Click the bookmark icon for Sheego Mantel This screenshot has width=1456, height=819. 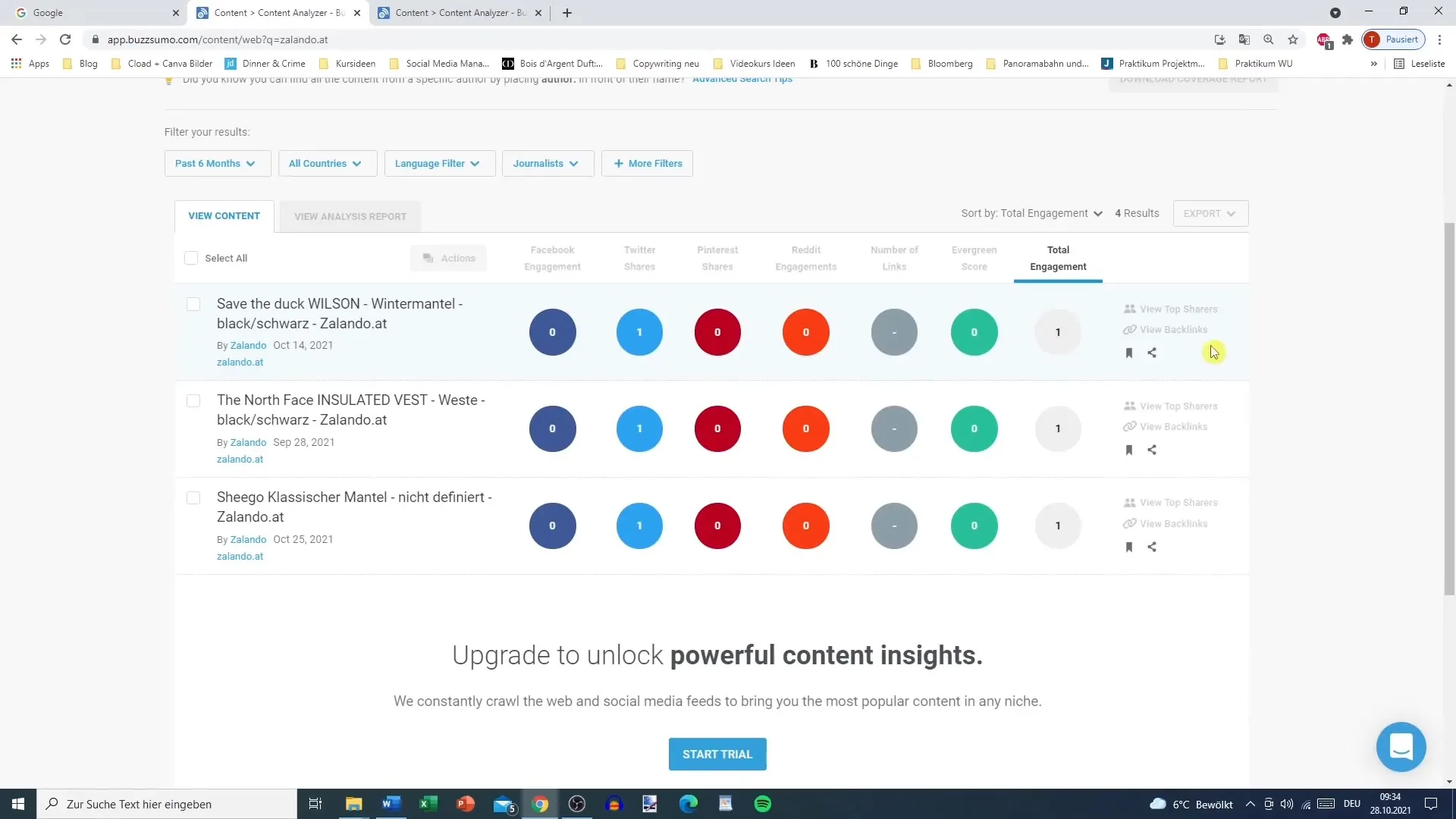[x=1128, y=546]
